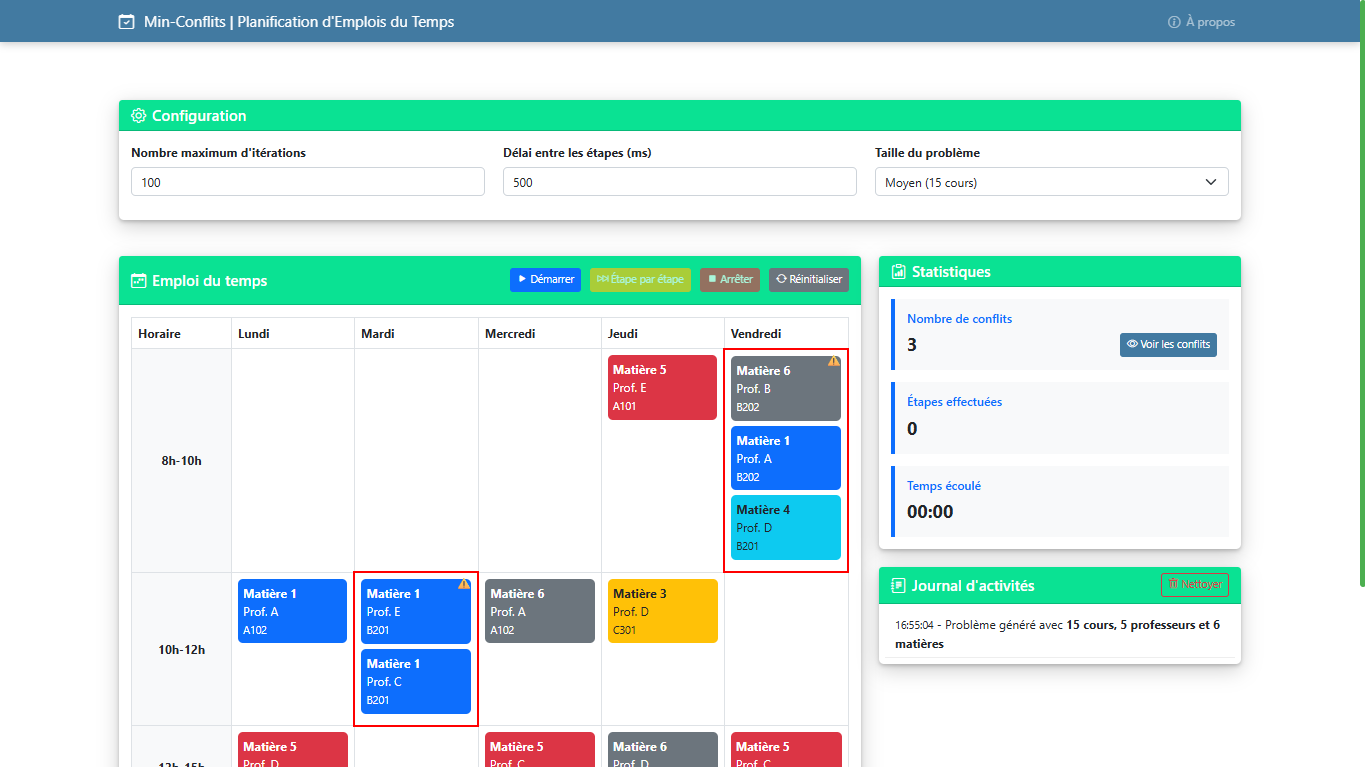Select the Matière 4 Prof. D card
The image size is (1365, 767).
(x=786, y=527)
